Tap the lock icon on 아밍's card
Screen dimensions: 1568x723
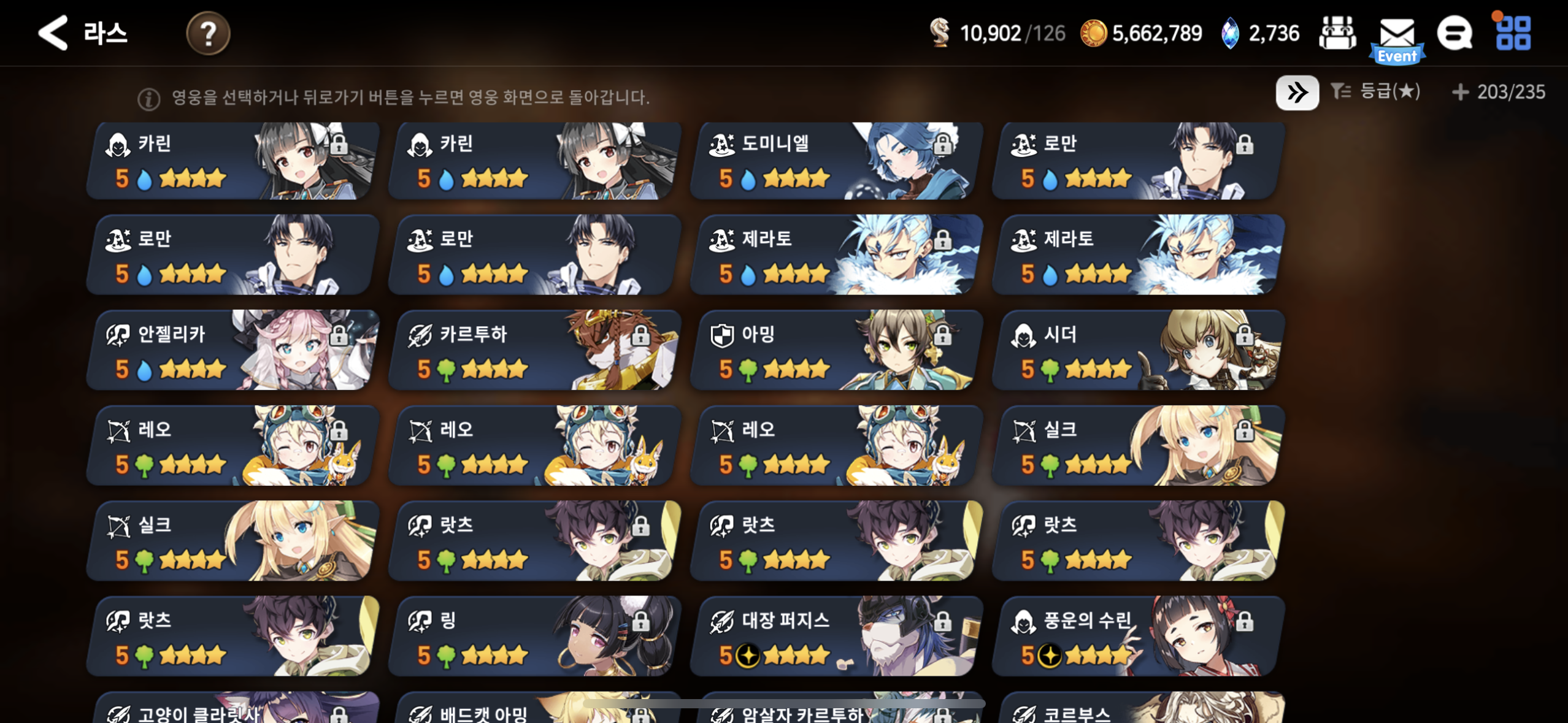942,335
